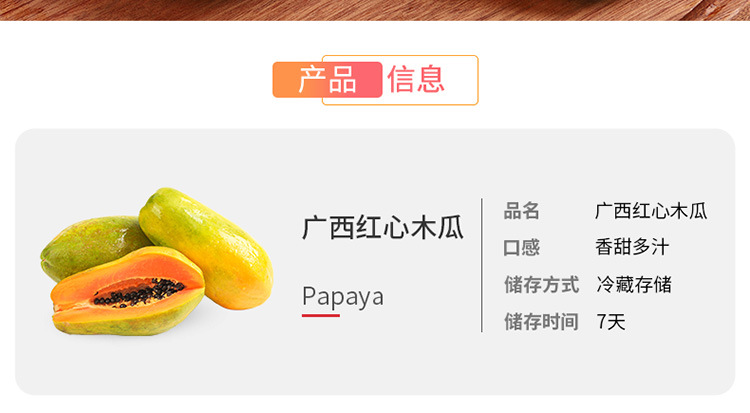Click the red underline below Papaya

320,315
